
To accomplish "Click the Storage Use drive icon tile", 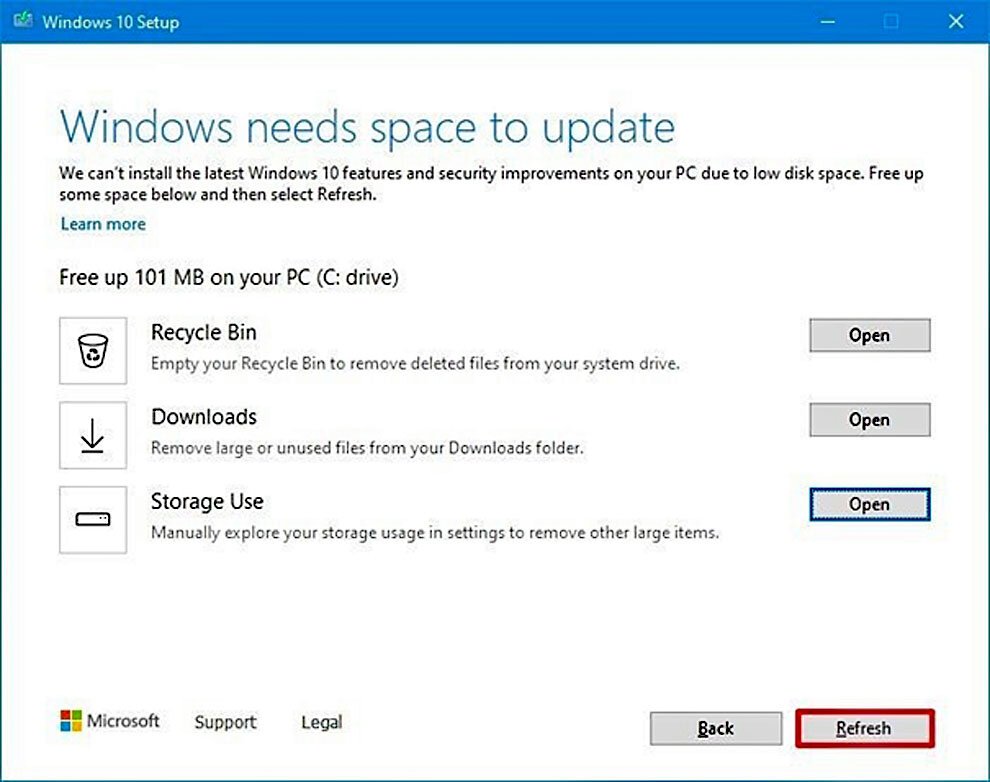I will tap(93, 519).
